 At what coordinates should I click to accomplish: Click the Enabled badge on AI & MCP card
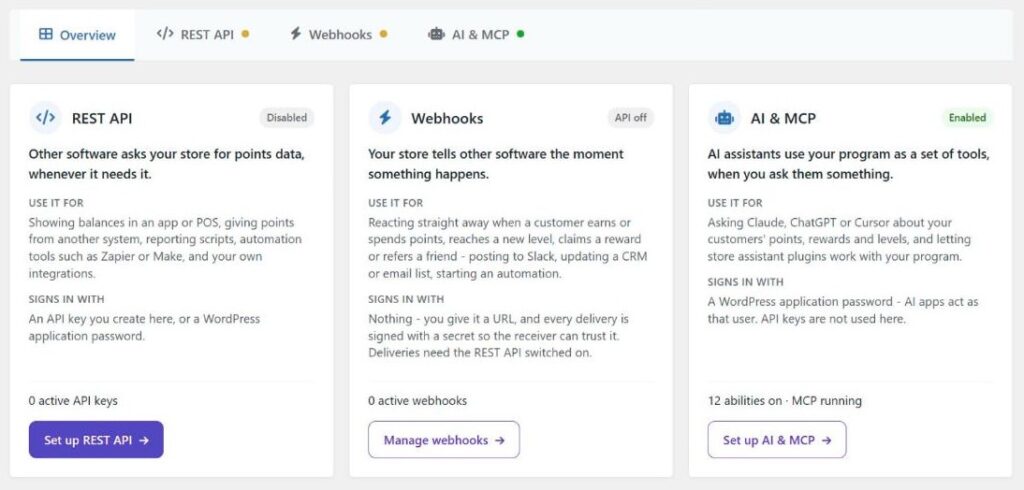[x=967, y=118]
